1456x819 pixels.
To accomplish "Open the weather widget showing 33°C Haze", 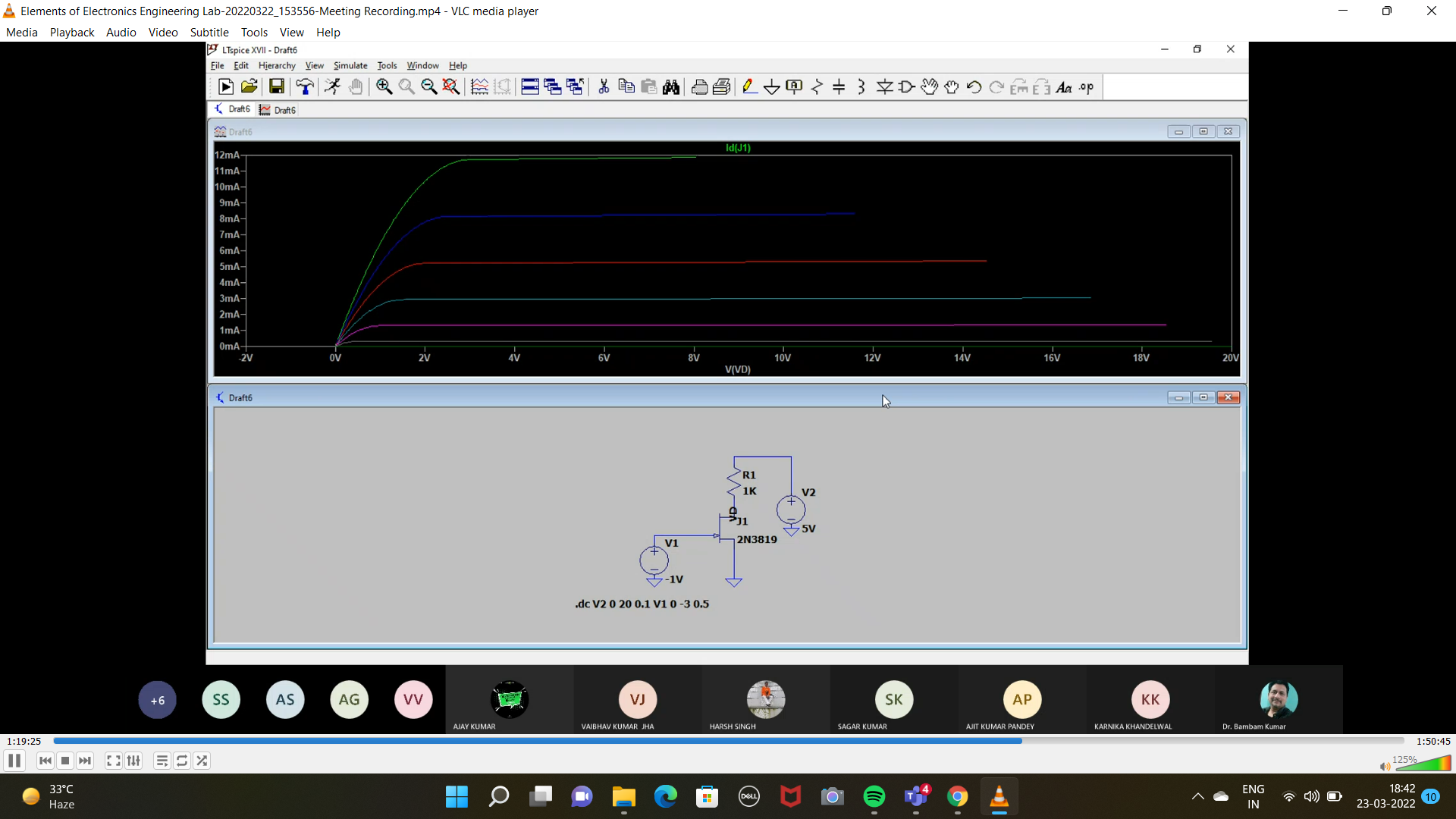I will coord(49,797).
